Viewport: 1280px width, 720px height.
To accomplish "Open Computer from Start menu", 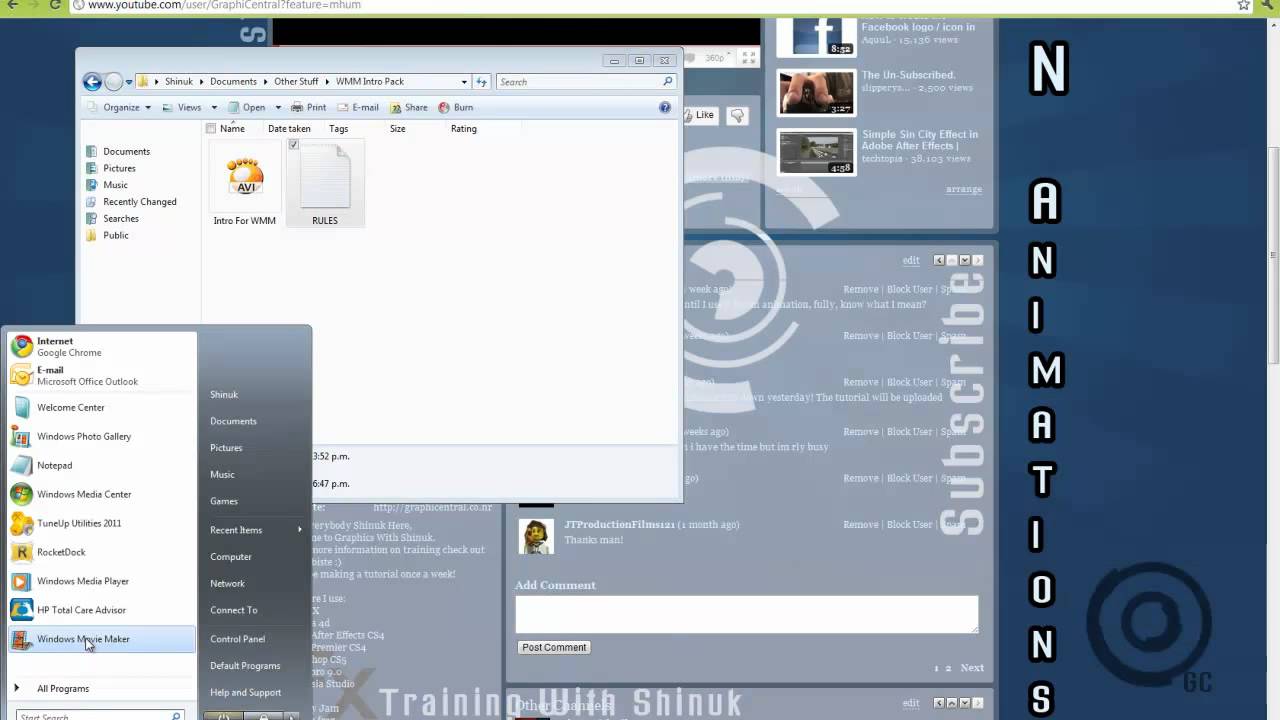I will click(x=230, y=557).
